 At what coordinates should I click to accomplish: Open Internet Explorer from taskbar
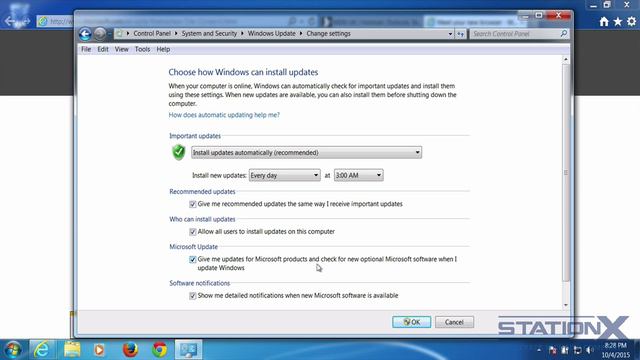click(x=42, y=350)
